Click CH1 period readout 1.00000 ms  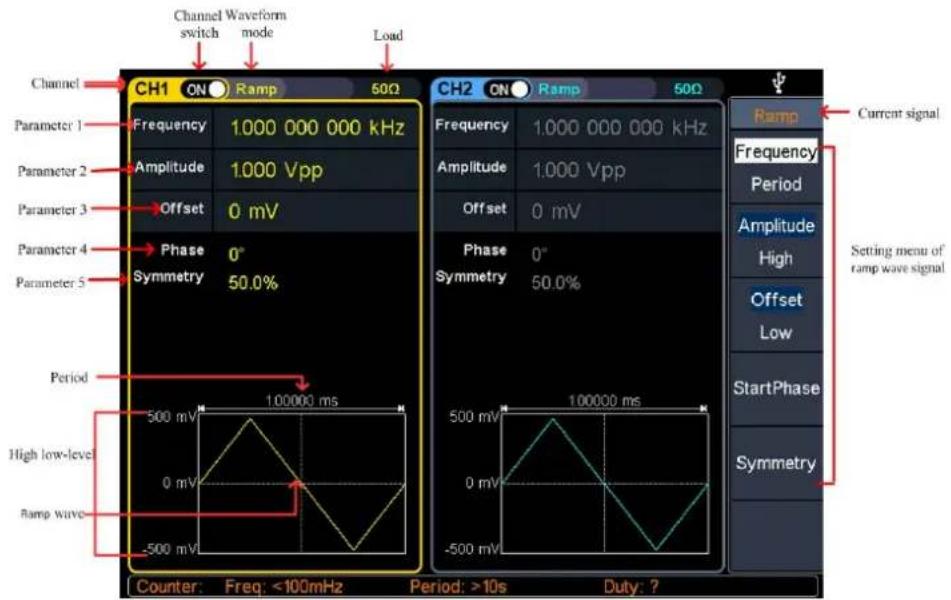(301, 400)
